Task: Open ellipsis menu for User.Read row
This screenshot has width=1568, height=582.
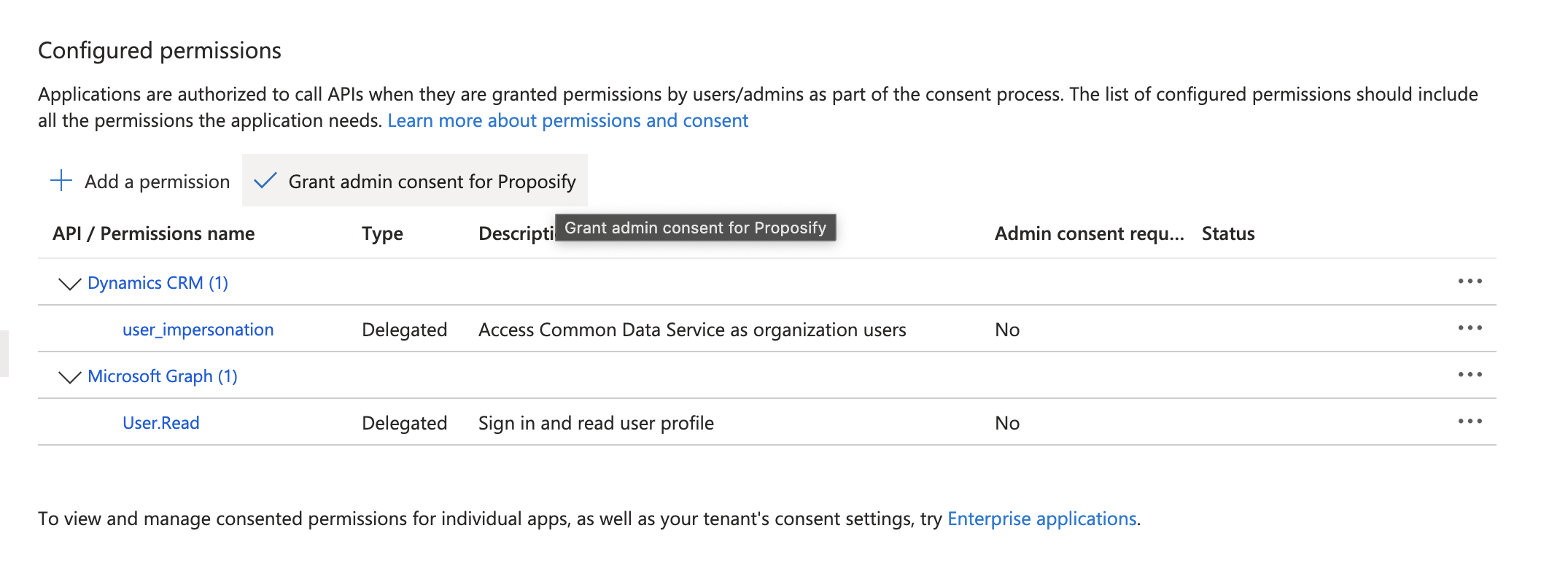Action: point(1470,422)
